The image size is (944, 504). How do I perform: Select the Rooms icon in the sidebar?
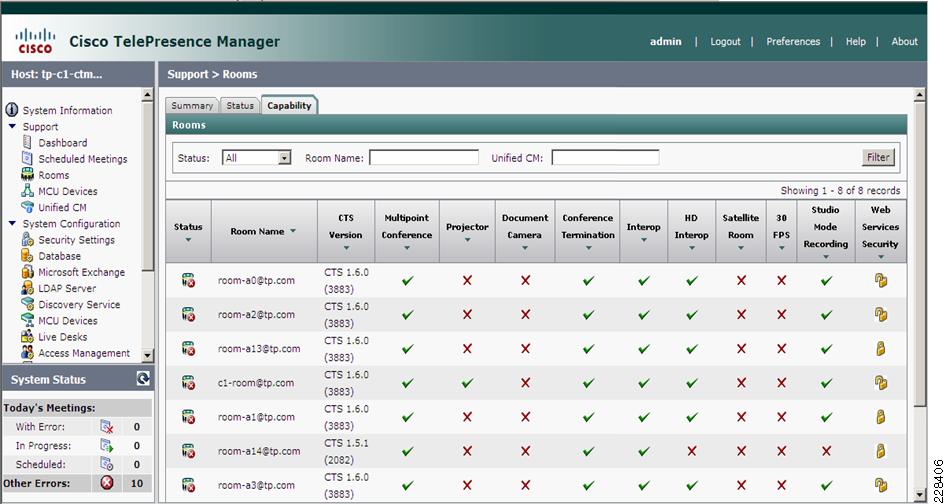point(27,175)
